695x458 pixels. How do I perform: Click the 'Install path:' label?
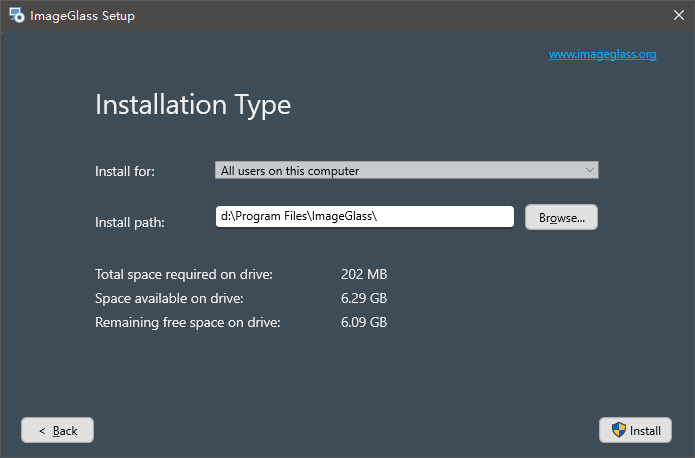coord(129,222)
